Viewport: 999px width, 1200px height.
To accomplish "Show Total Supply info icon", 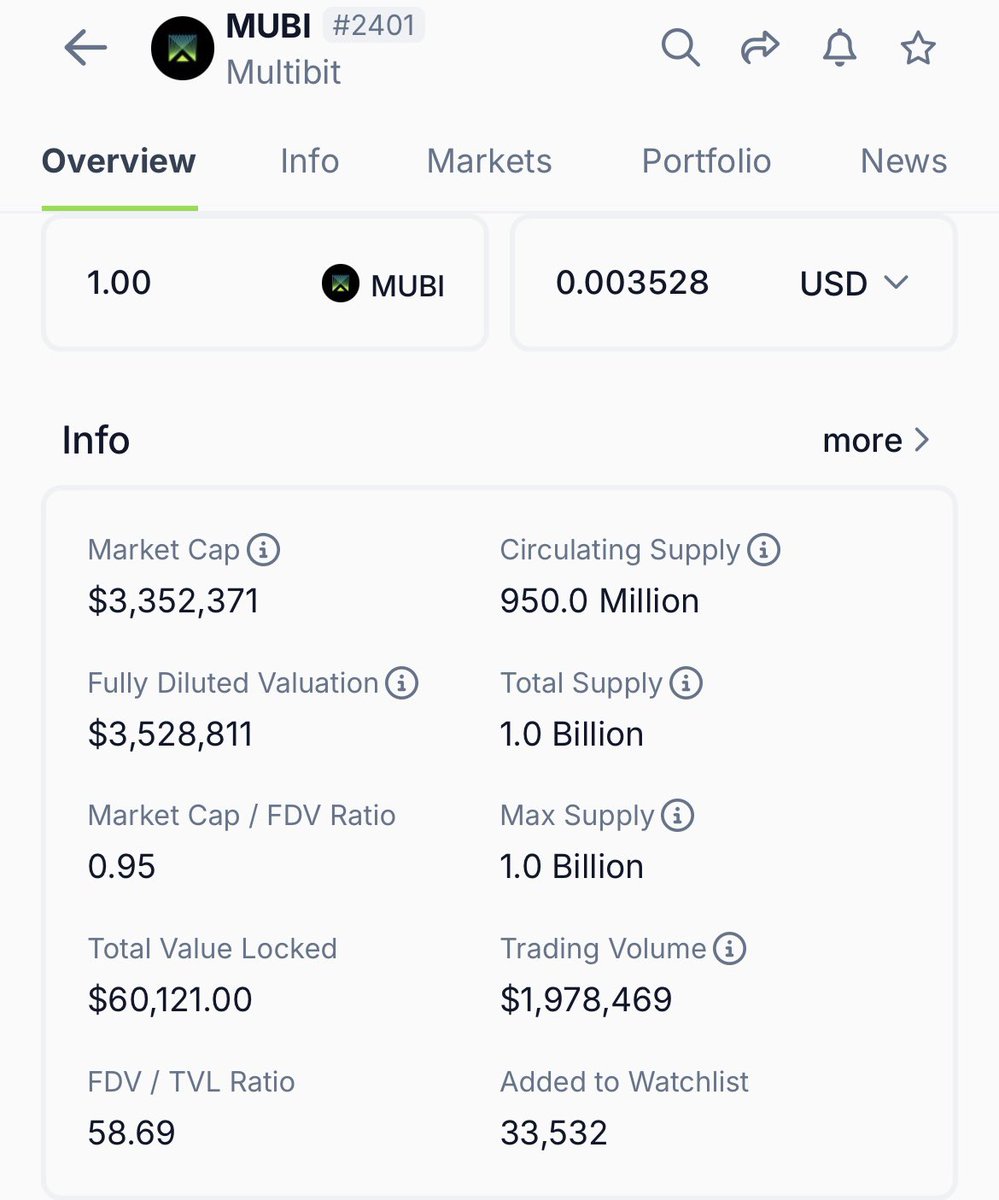I will click(686, 683).
